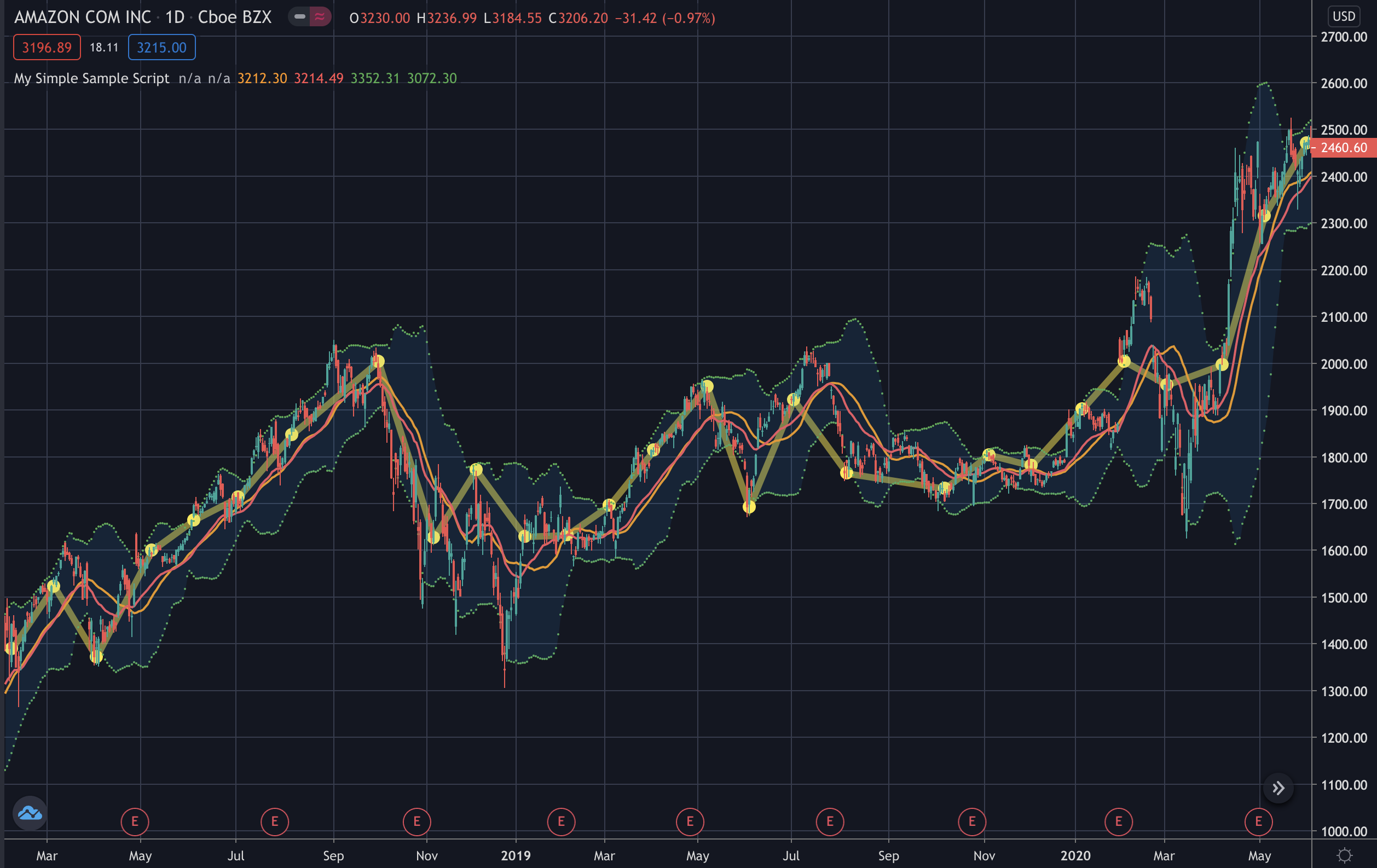Click the current price label 2460.60
The width and height of the screenshot is (1377, 868).
[x=1344, y=148]
